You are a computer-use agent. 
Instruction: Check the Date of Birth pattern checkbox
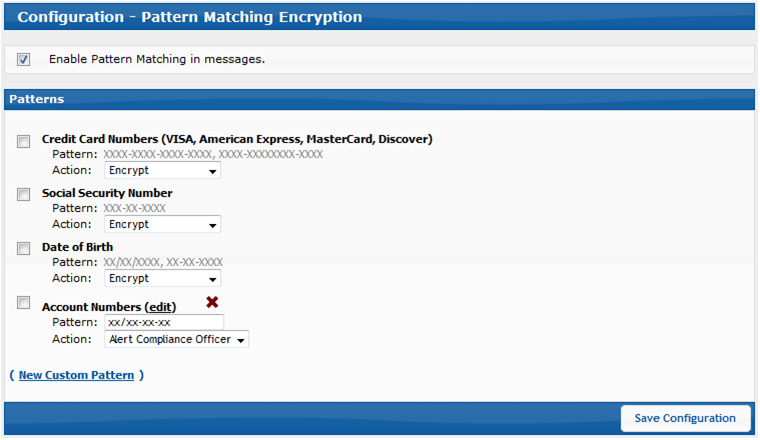pos(23,249)
